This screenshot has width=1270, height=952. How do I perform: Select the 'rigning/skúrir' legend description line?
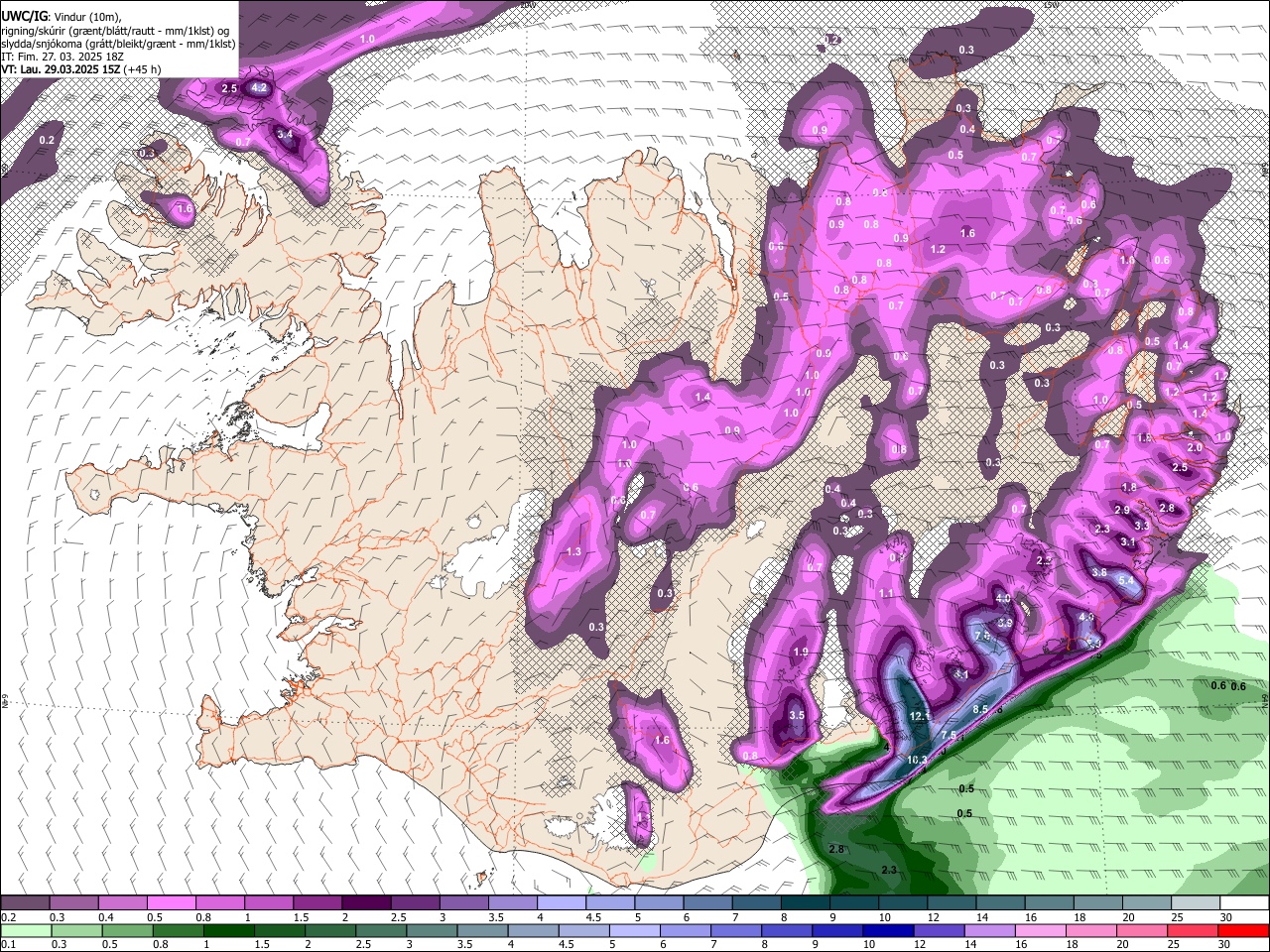click(x=115, y=30)
